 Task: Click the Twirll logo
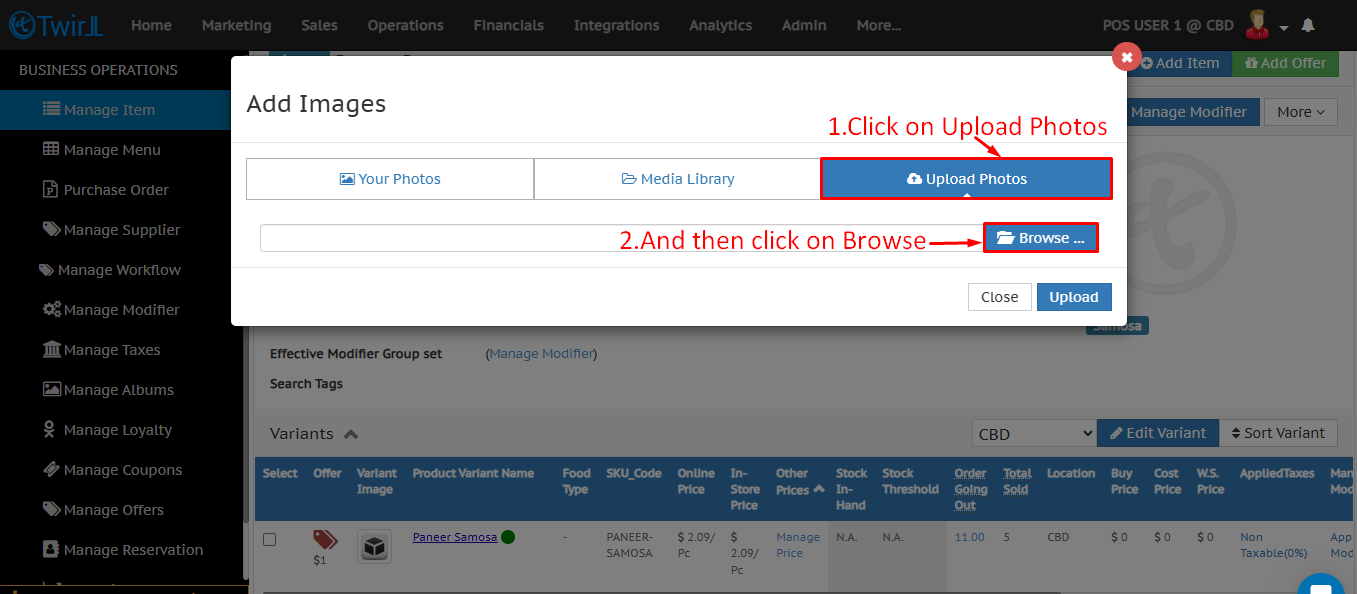coord(56,25)
